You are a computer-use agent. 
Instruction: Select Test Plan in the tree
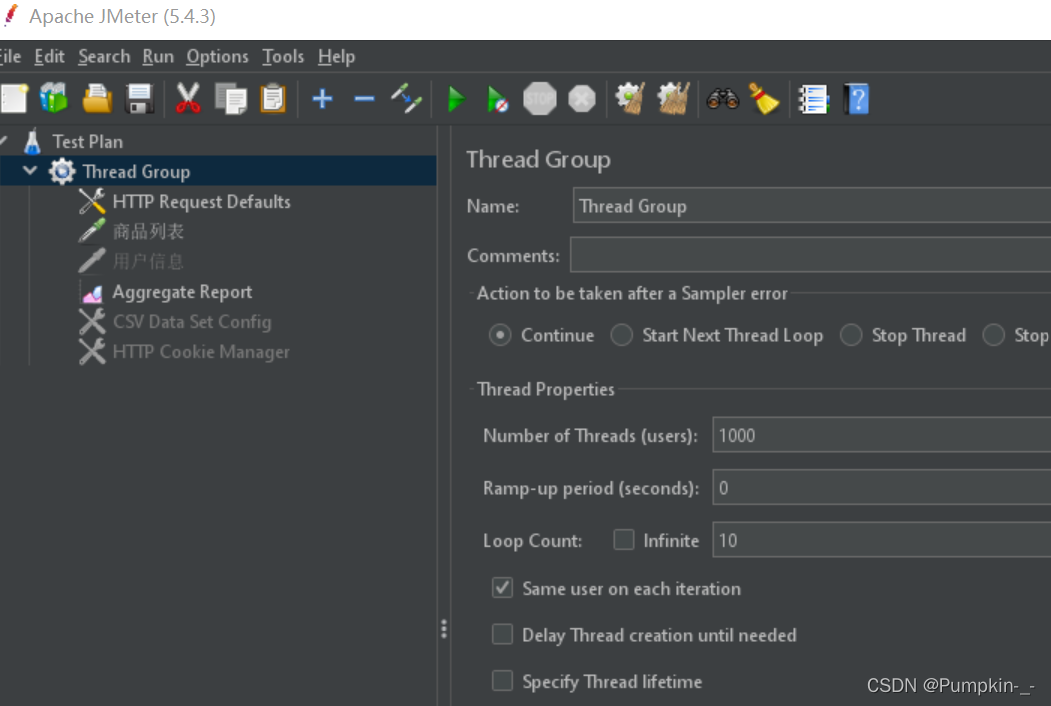[88, 142]
